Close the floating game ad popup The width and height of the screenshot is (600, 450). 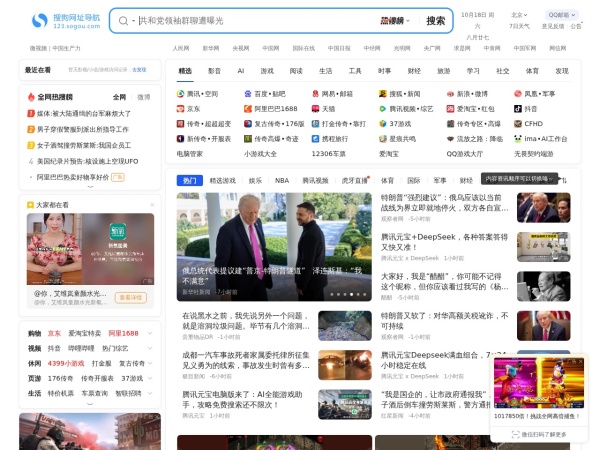[580, 361]
